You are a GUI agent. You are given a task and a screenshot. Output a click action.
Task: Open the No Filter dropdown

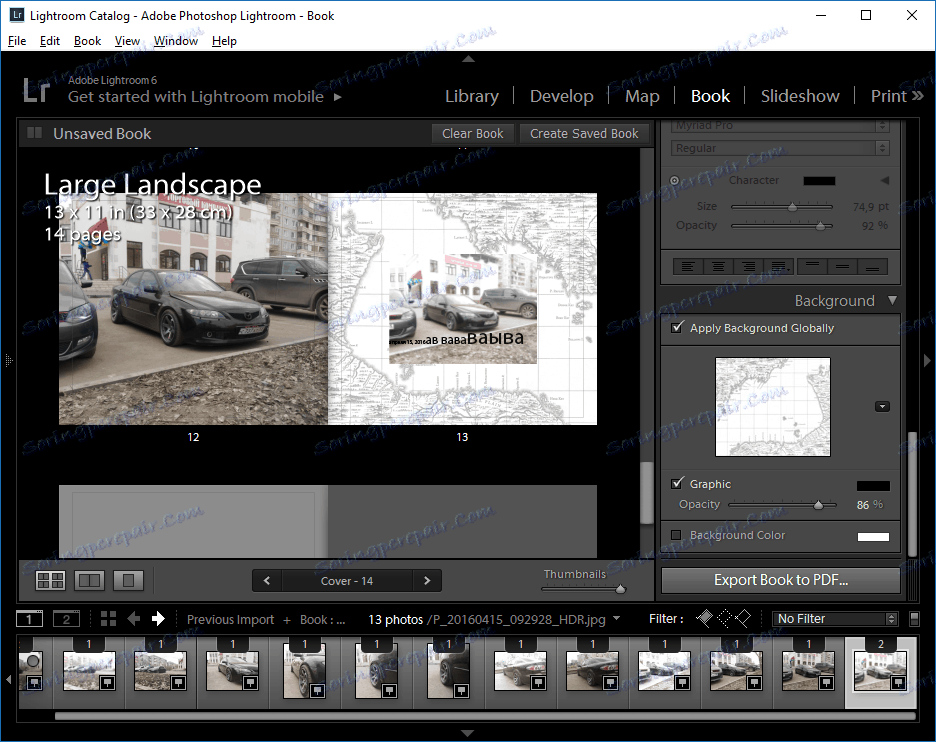click(836, 619)
